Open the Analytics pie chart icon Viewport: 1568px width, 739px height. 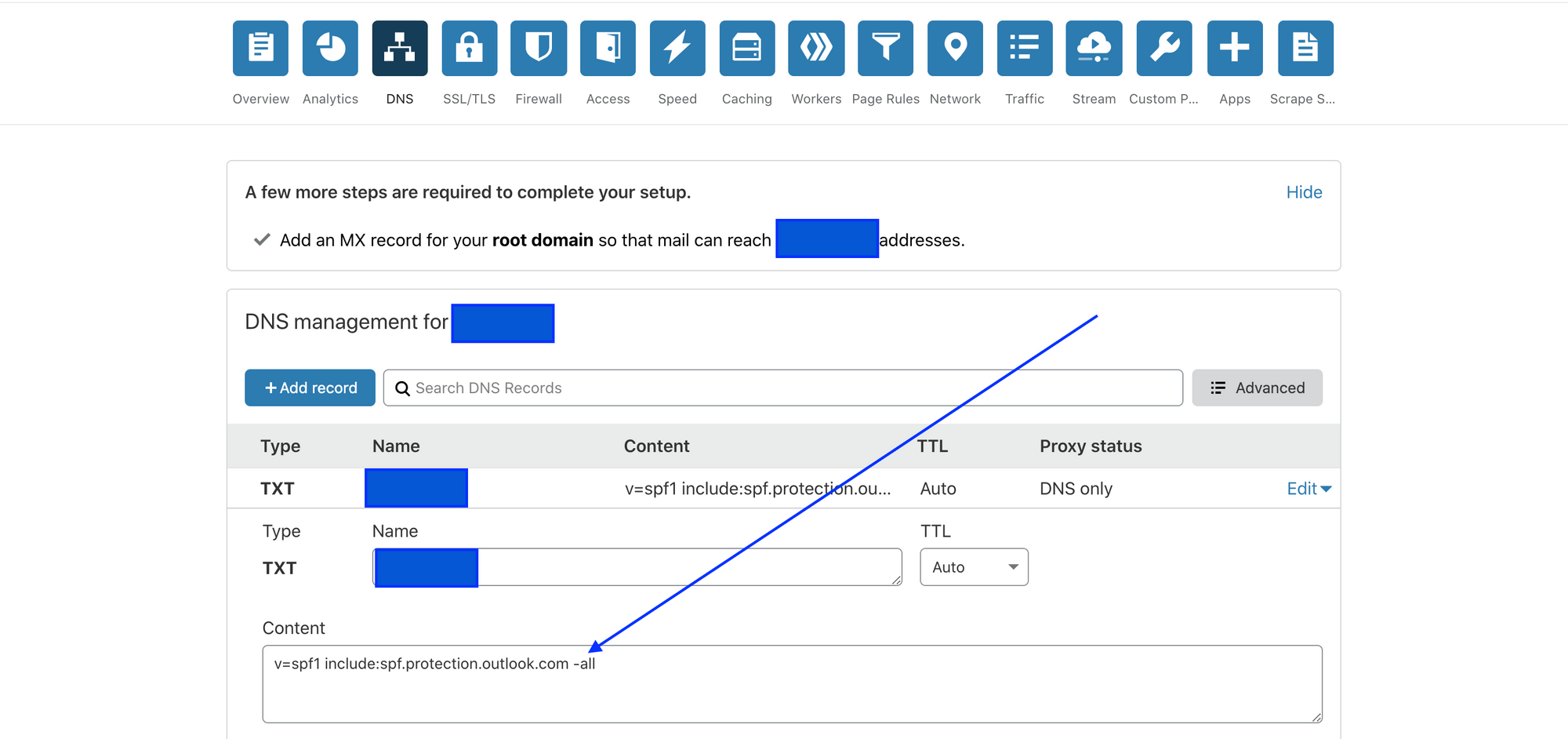click(330, 49)
